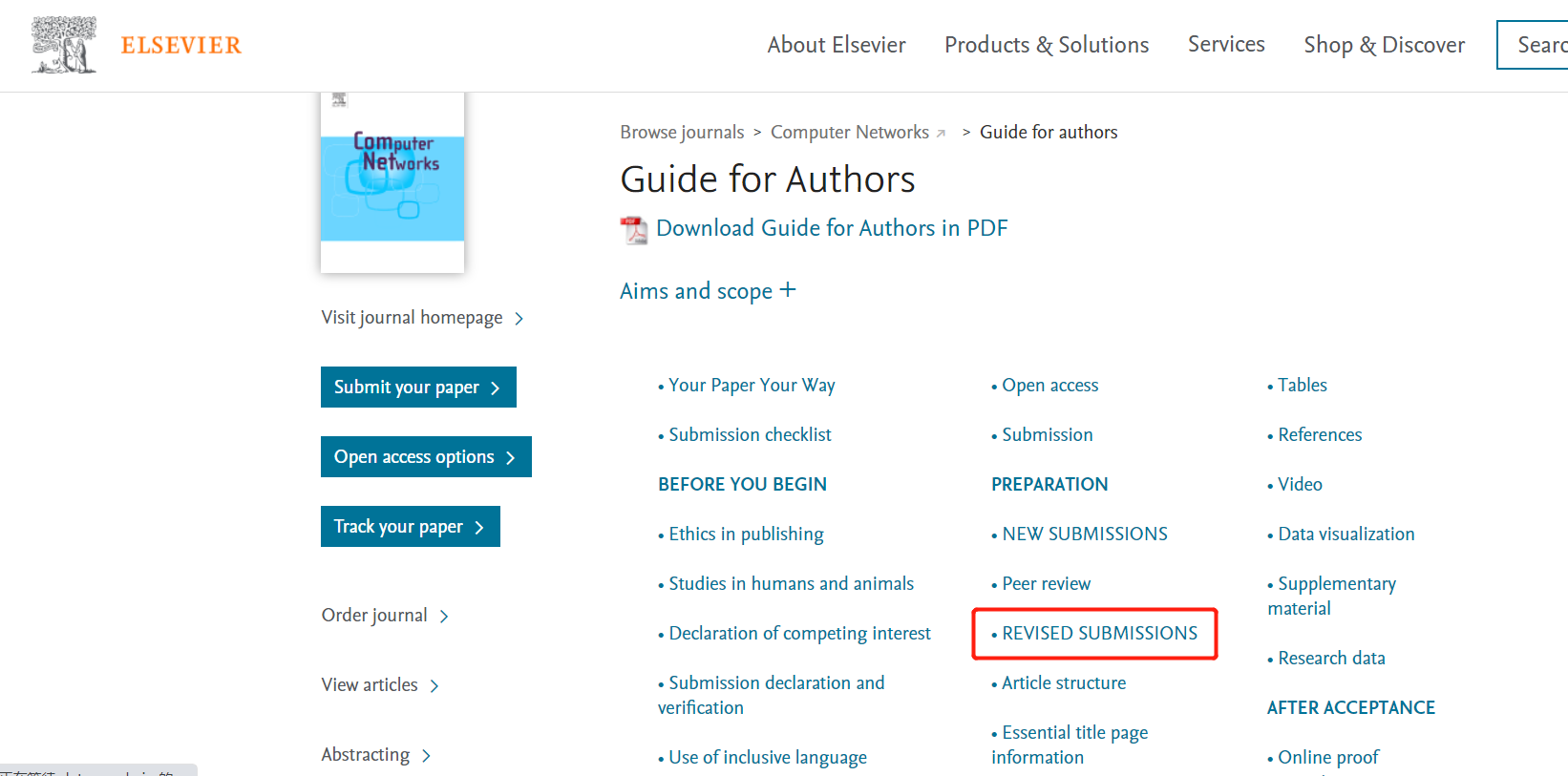Click the arrow next to Visit journal homepage
The height and width of the screenshot is (776, 1568).
[x=519, y=319]
